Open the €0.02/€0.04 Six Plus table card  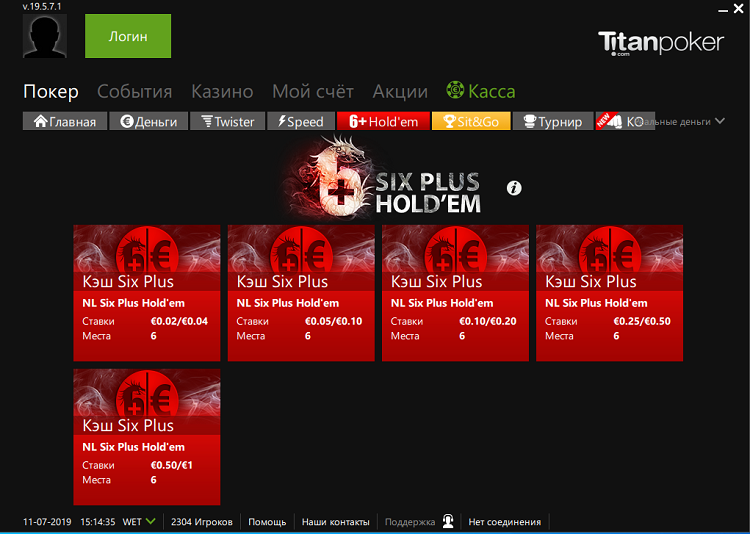click(x=147, y=293)
